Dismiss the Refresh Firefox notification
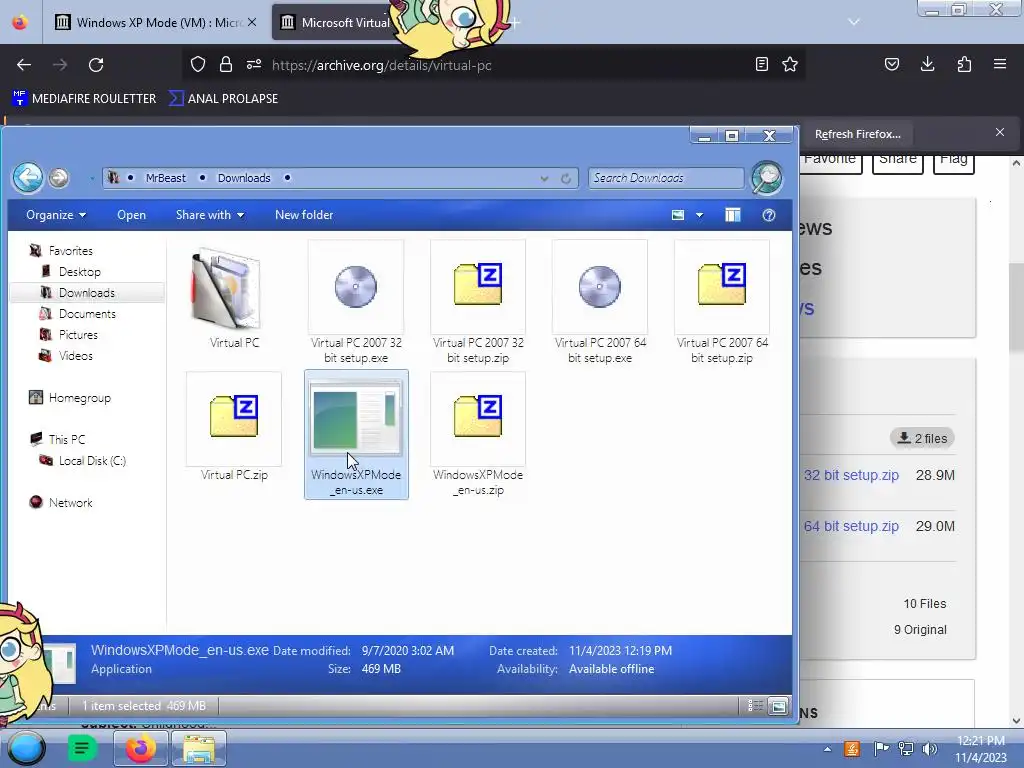This screenshot has width=1024, height=768. click(1000, 133)
